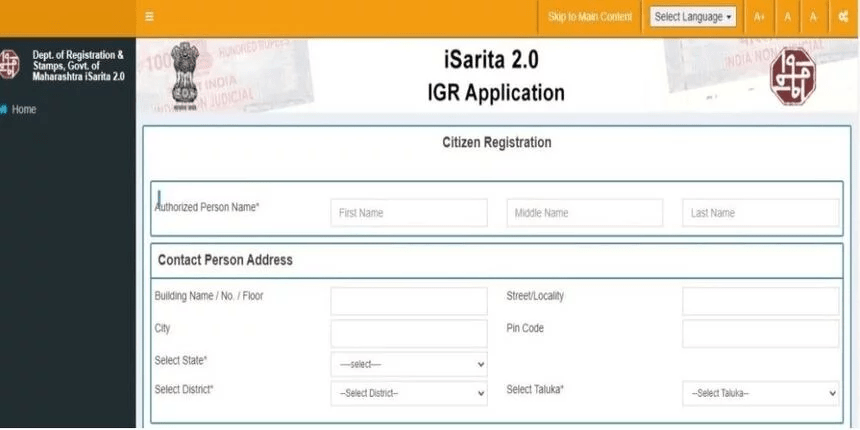This screenshot has height=430, width=860.
Task: Open the Select Language dropdown
Action: (x=693, y=17)
